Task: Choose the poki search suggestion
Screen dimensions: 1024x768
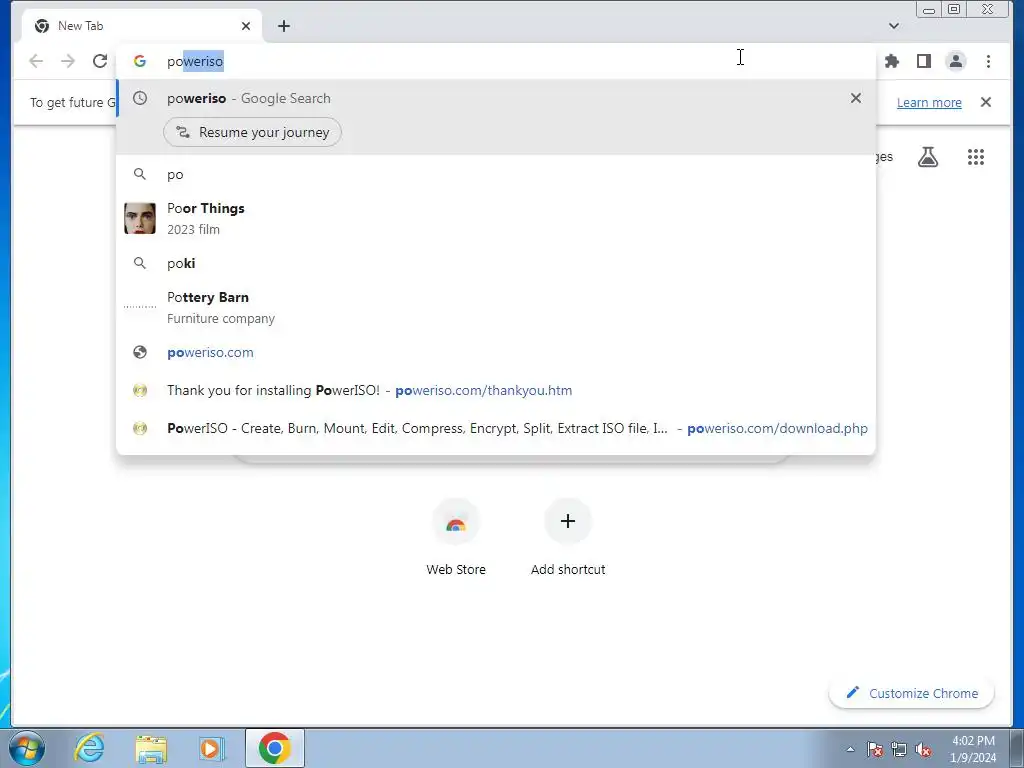Action: (x=496, y=263)
